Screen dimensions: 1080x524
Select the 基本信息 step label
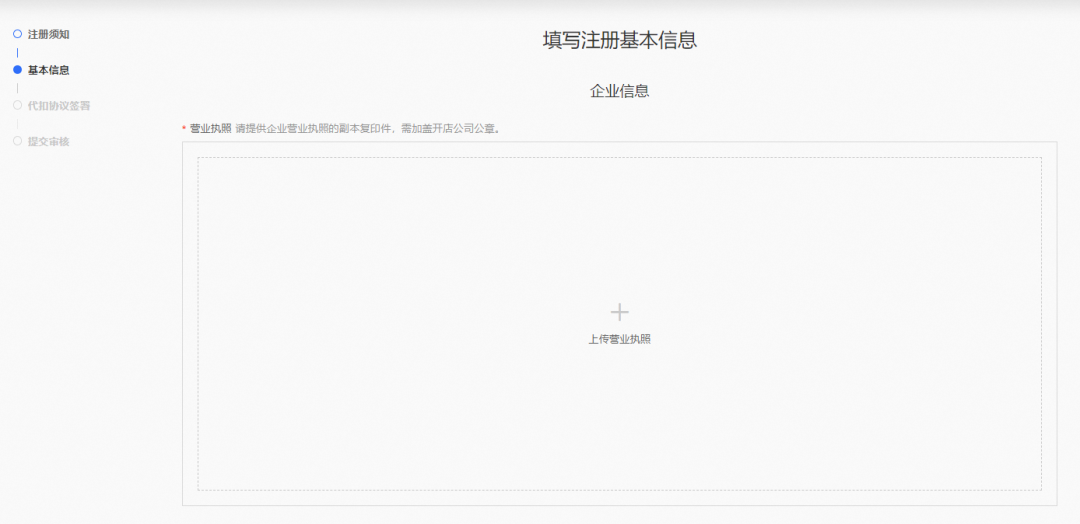click(48, 70)
